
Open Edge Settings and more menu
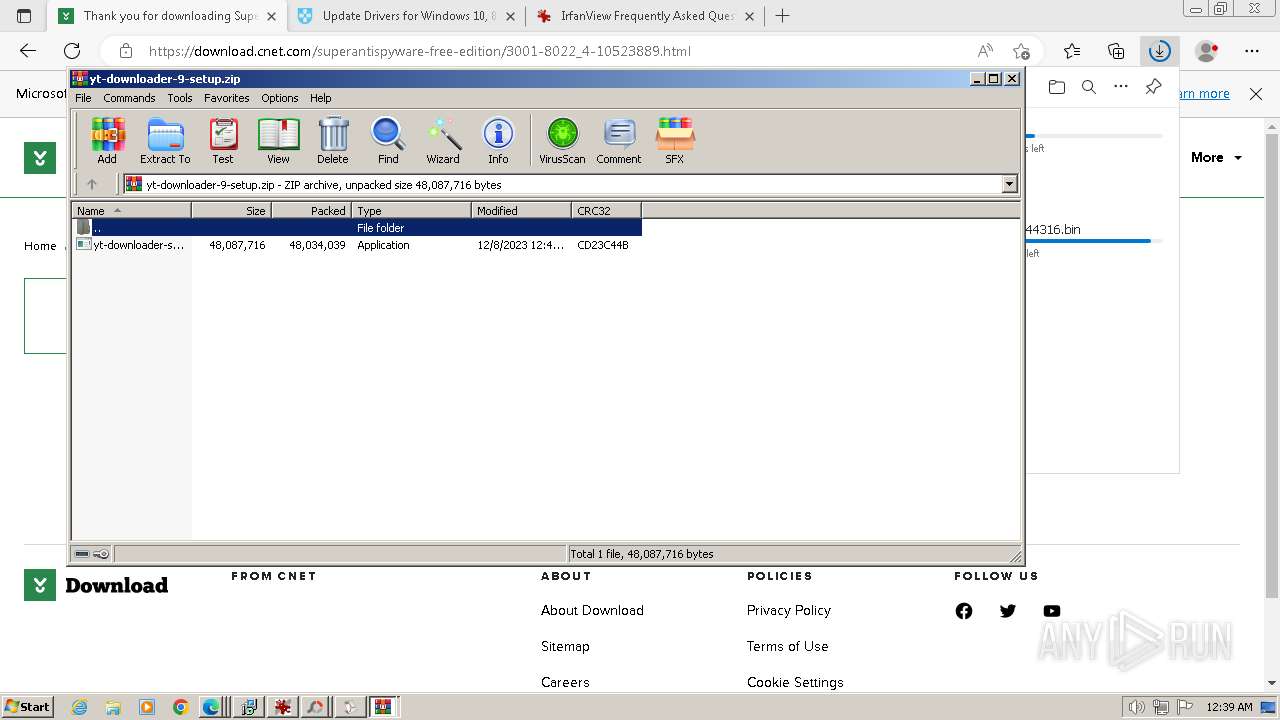1252,51
